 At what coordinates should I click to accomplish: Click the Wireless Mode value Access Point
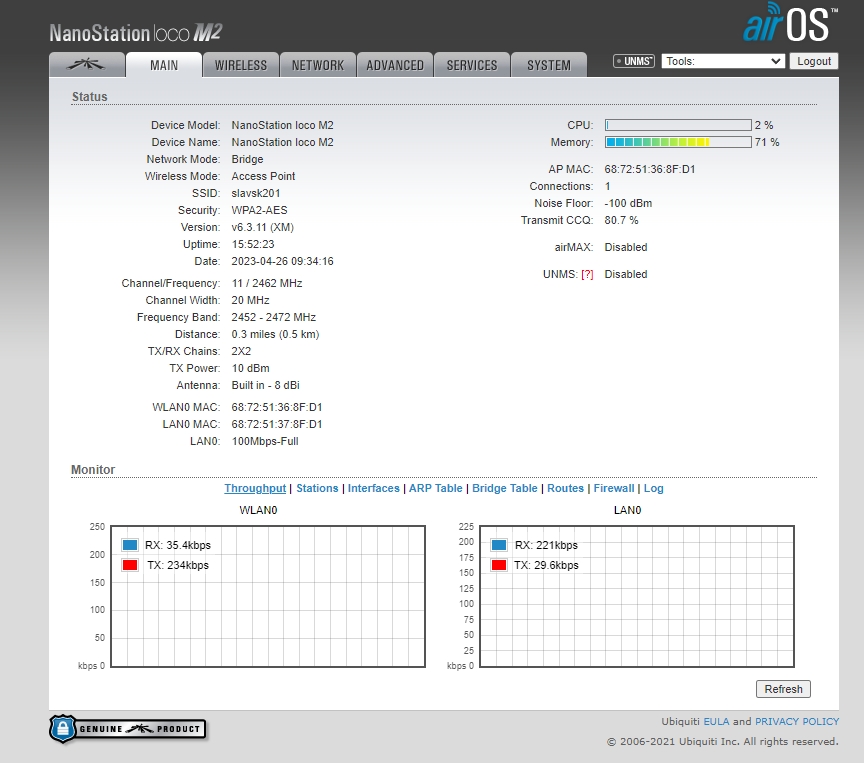263,176
